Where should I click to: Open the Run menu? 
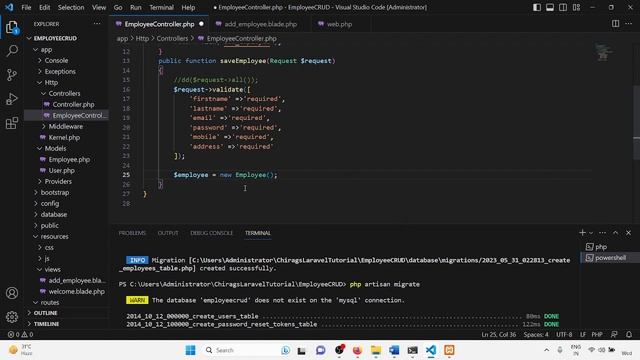[136, 7]
